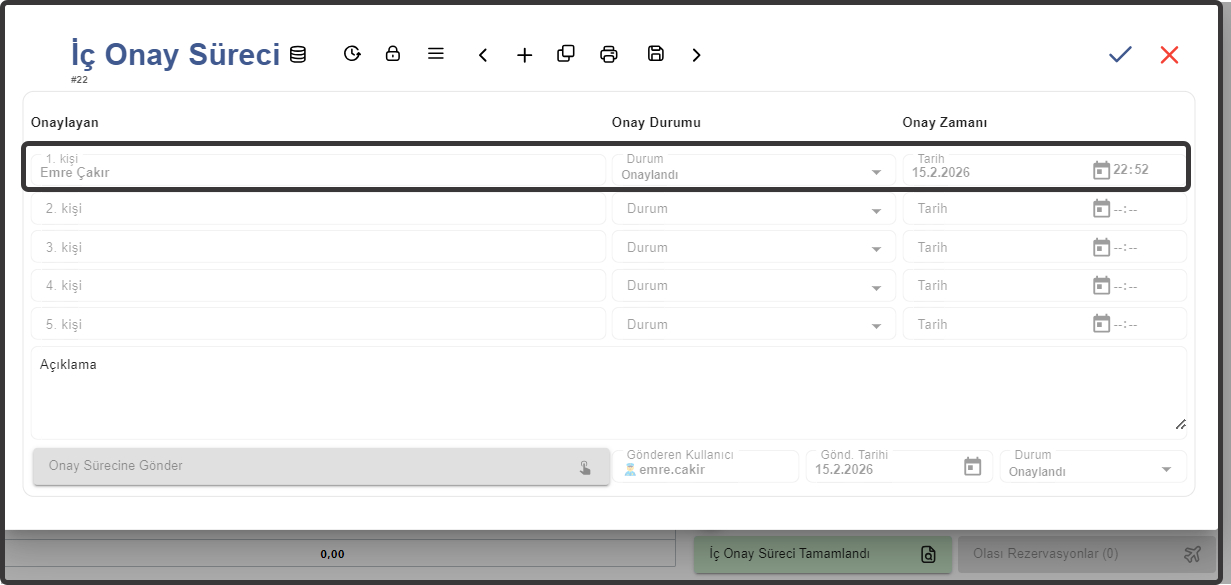Open Gönd. Tarihi calendar picker
The image size is (1231, 585).
[x=972, y=467]
